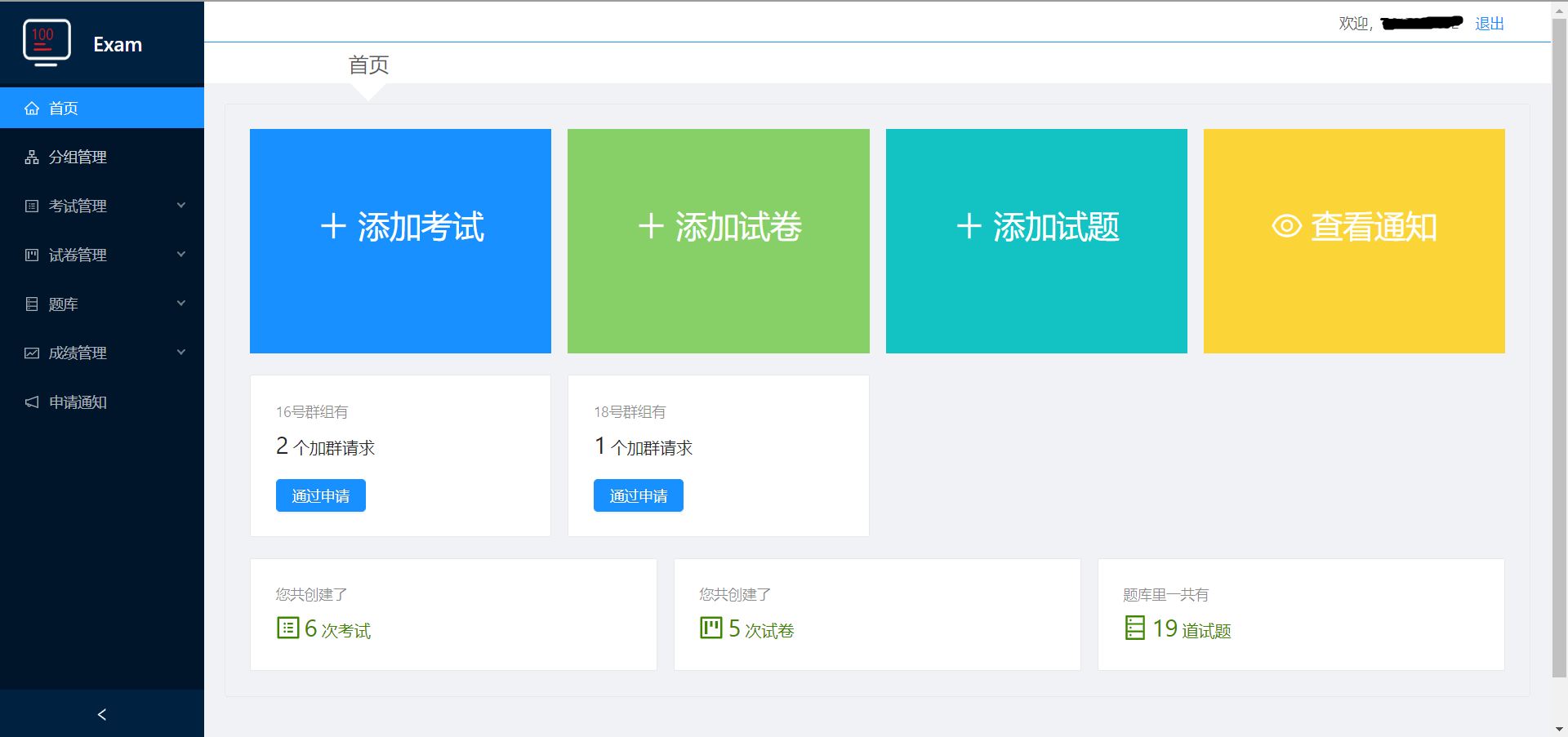Click the Exam logo icon
Screen dimensions: 1568x737
(x=47, y=42)
